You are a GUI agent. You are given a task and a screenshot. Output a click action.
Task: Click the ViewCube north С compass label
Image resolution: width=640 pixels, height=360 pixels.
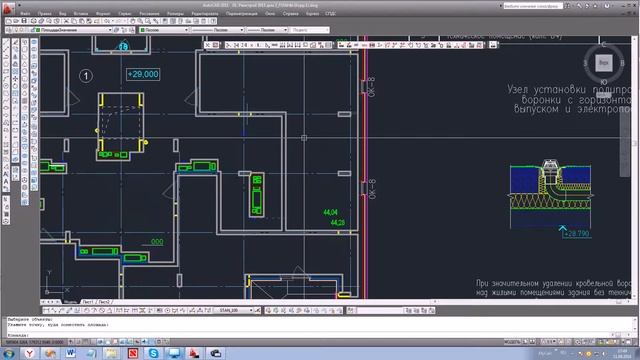pyautogui.click(x=604, y=44)
